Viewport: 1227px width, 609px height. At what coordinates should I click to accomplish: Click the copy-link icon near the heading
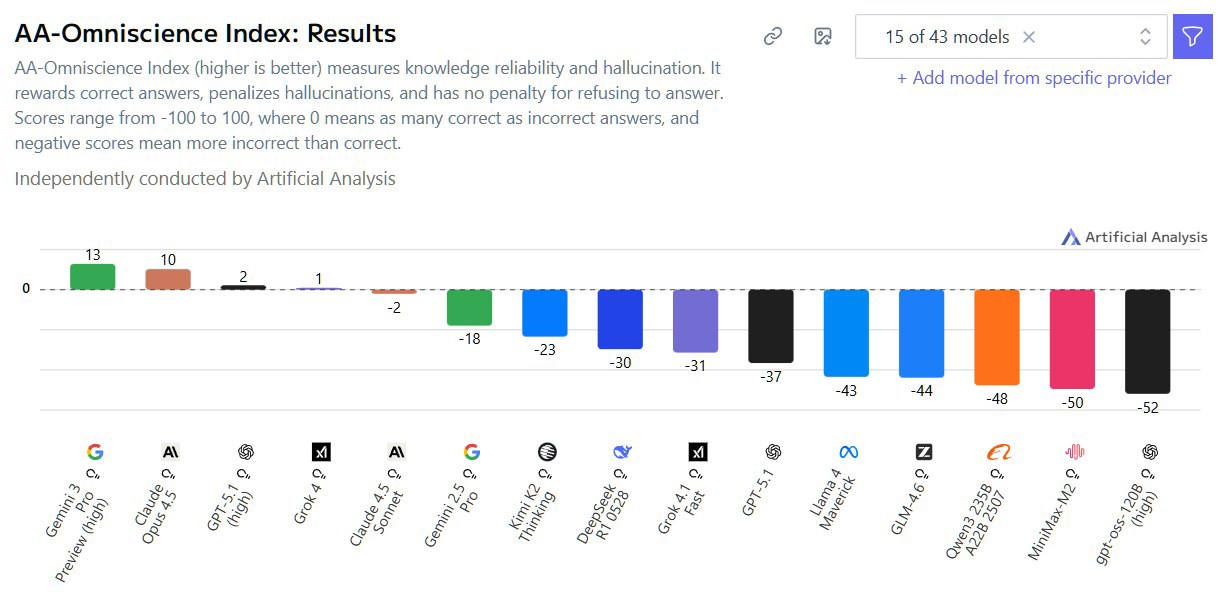(771, 35)
